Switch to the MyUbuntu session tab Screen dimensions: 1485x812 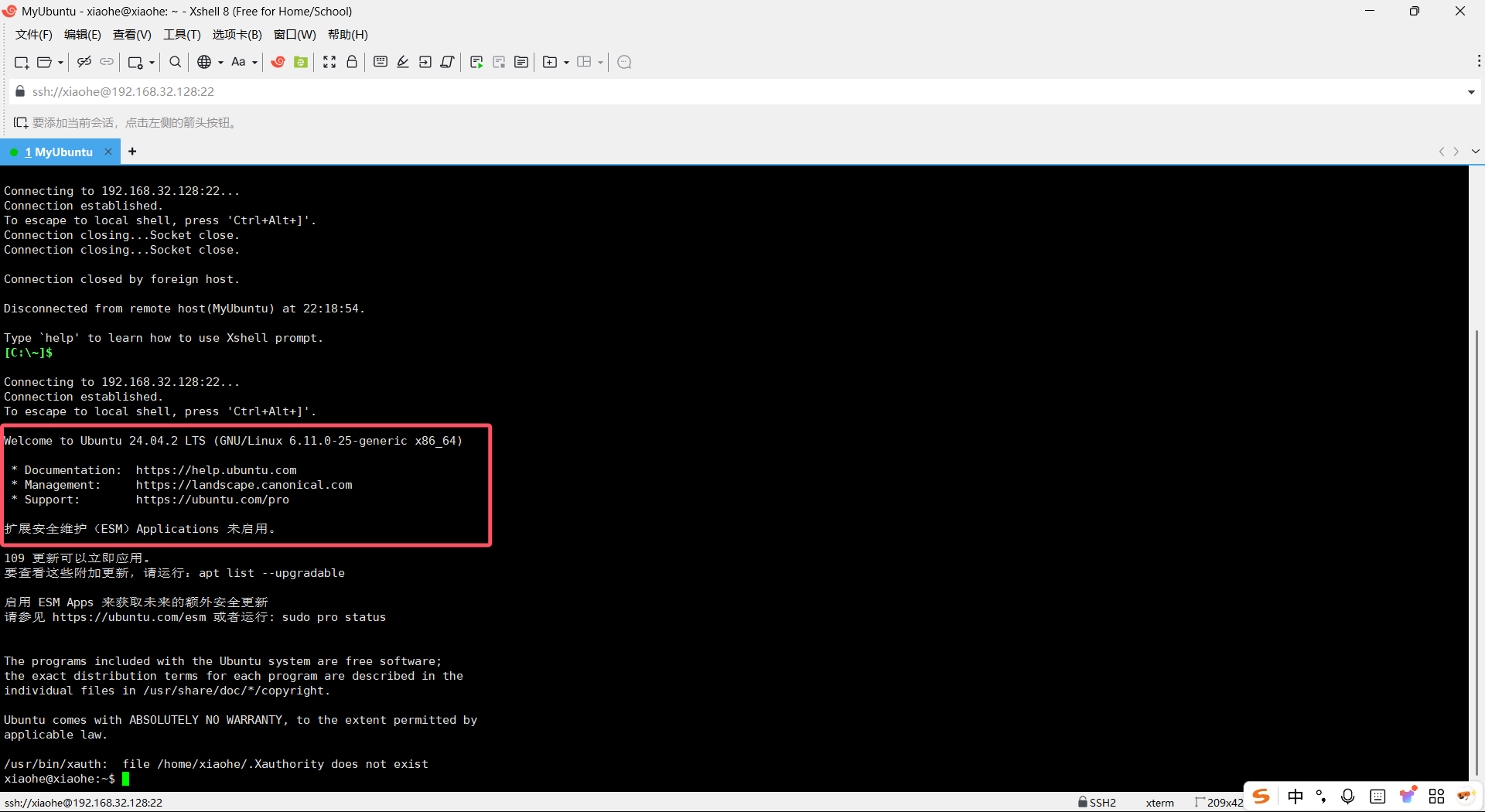[x=60, y=152]
